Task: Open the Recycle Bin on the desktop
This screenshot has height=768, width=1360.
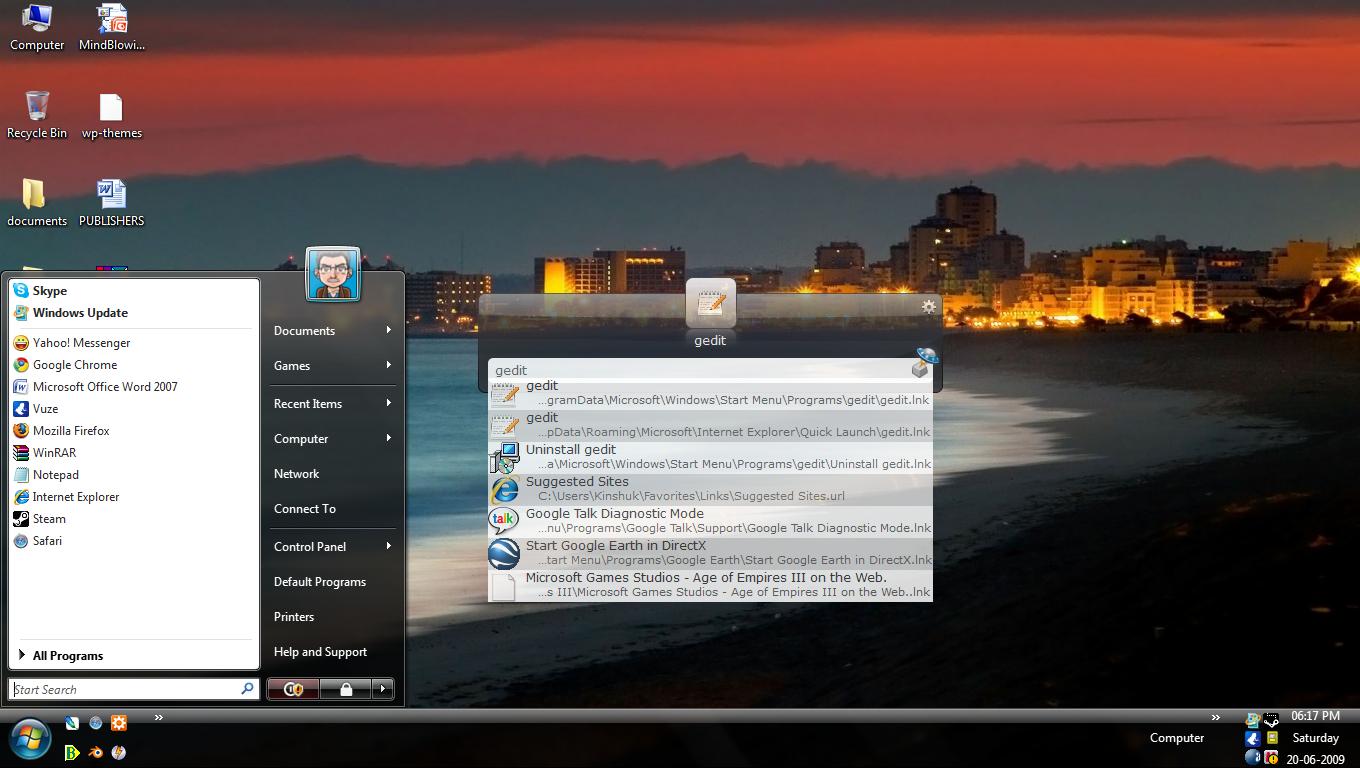Action: pos(37,107)
